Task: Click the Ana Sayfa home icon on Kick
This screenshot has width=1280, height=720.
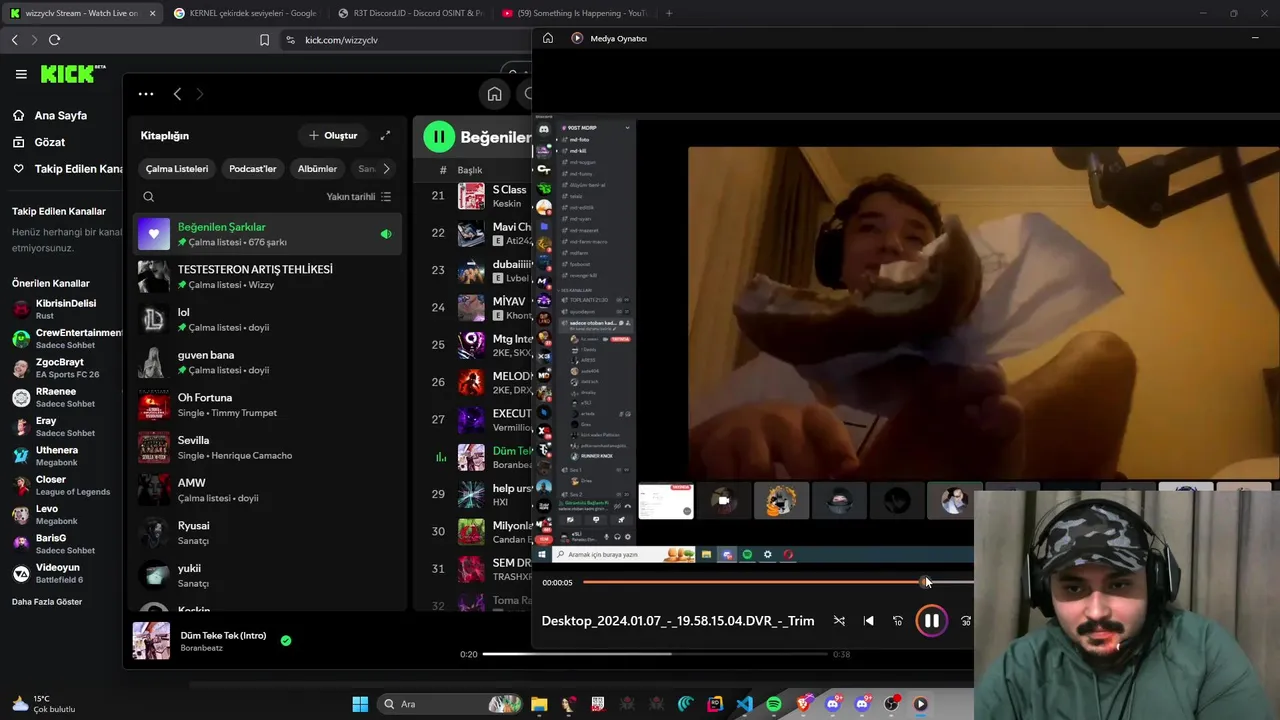Action: [x=19, y=115]
